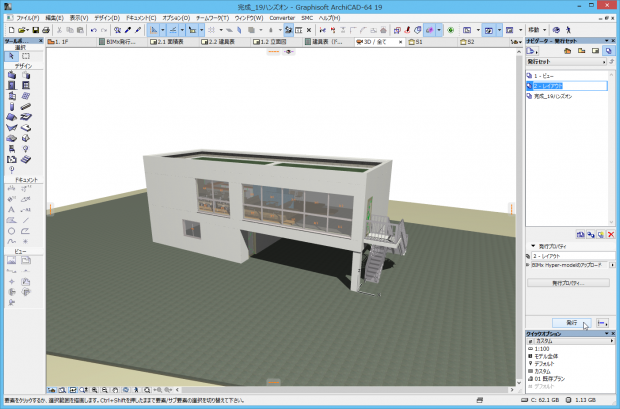
Task: Close the toolbox panel
Action: [x=40, y=41]
